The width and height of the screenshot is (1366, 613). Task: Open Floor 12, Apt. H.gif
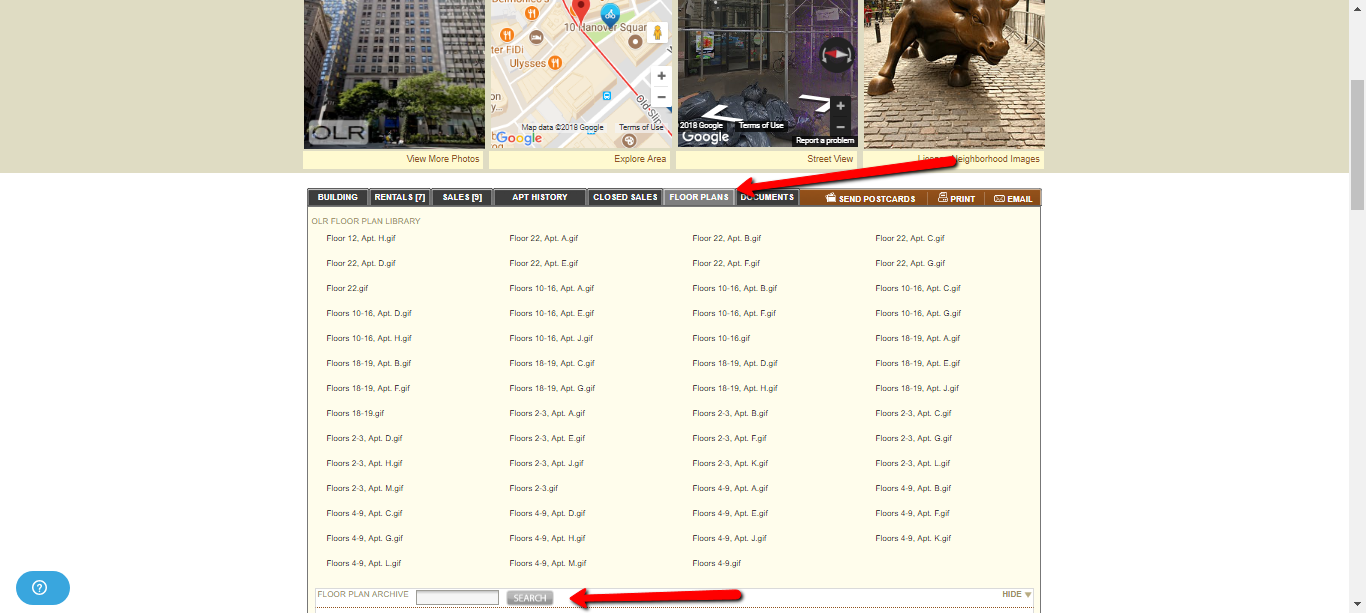[361, 238]
